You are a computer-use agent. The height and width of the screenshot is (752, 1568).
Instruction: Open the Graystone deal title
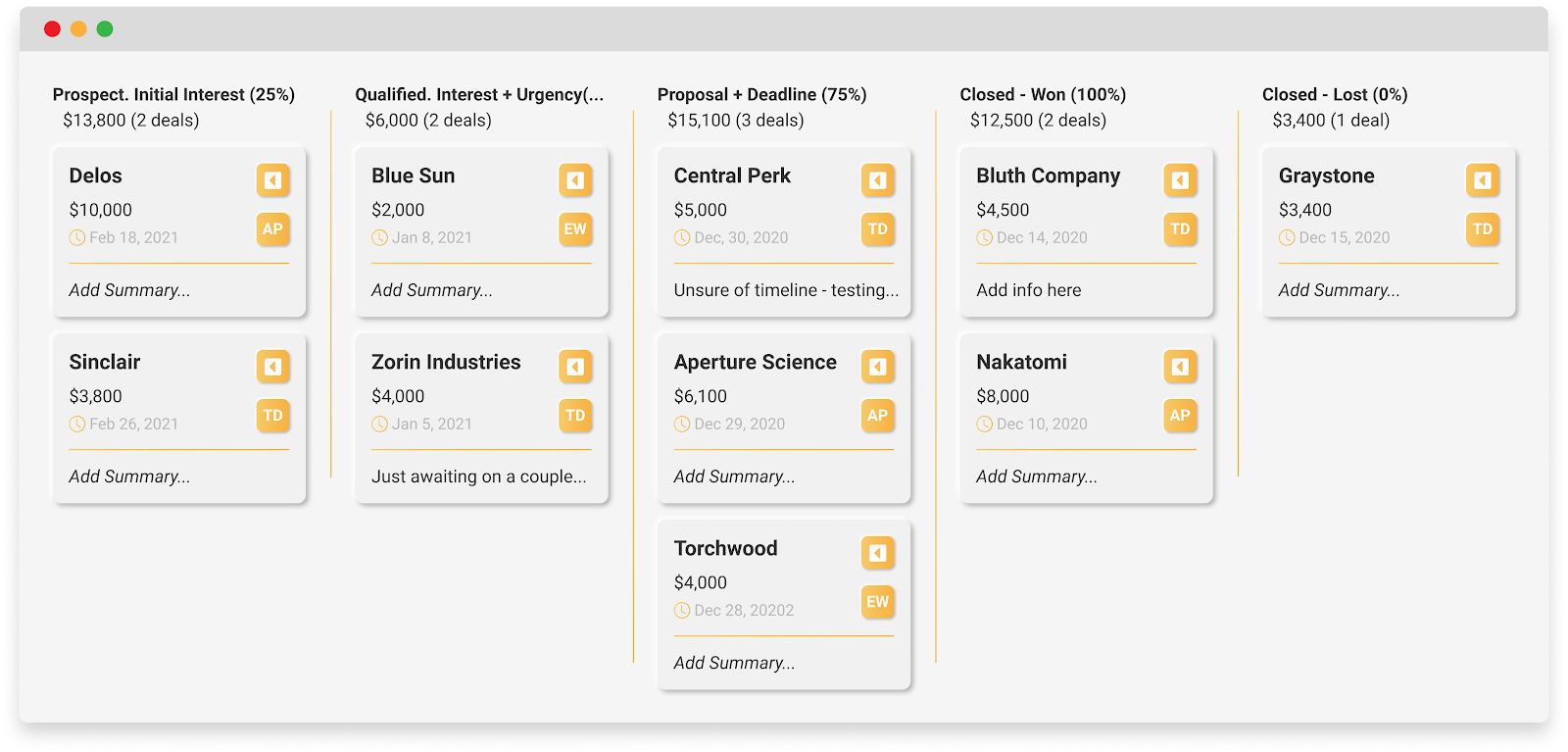click(x=1327, y=175)
